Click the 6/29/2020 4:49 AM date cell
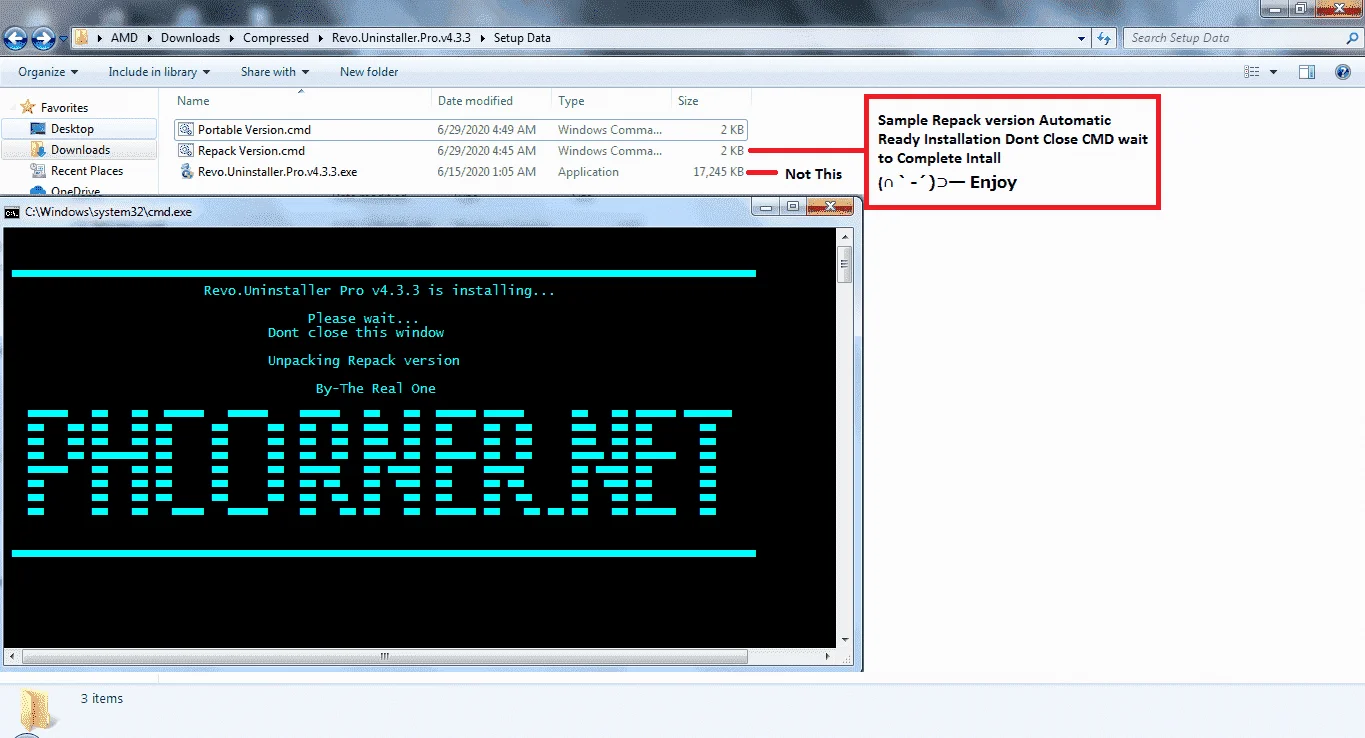Image resolution: width=1365 pixels, height=738 pixels. point(487,130)
